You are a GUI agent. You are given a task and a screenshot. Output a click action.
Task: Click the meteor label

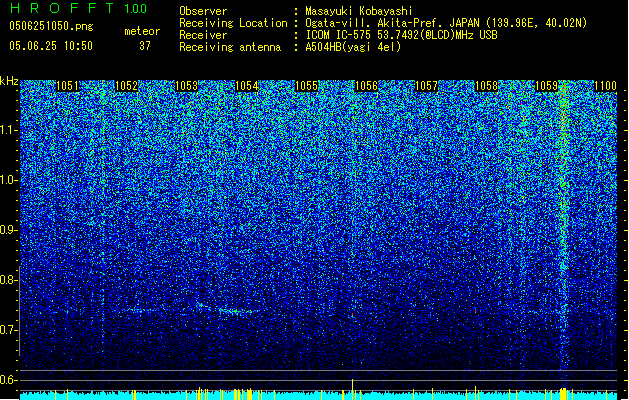coord(142,31)
